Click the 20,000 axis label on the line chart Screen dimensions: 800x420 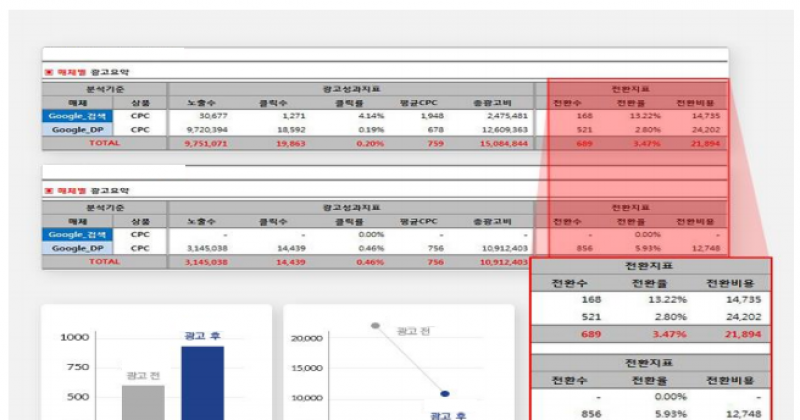coord(304,338)
